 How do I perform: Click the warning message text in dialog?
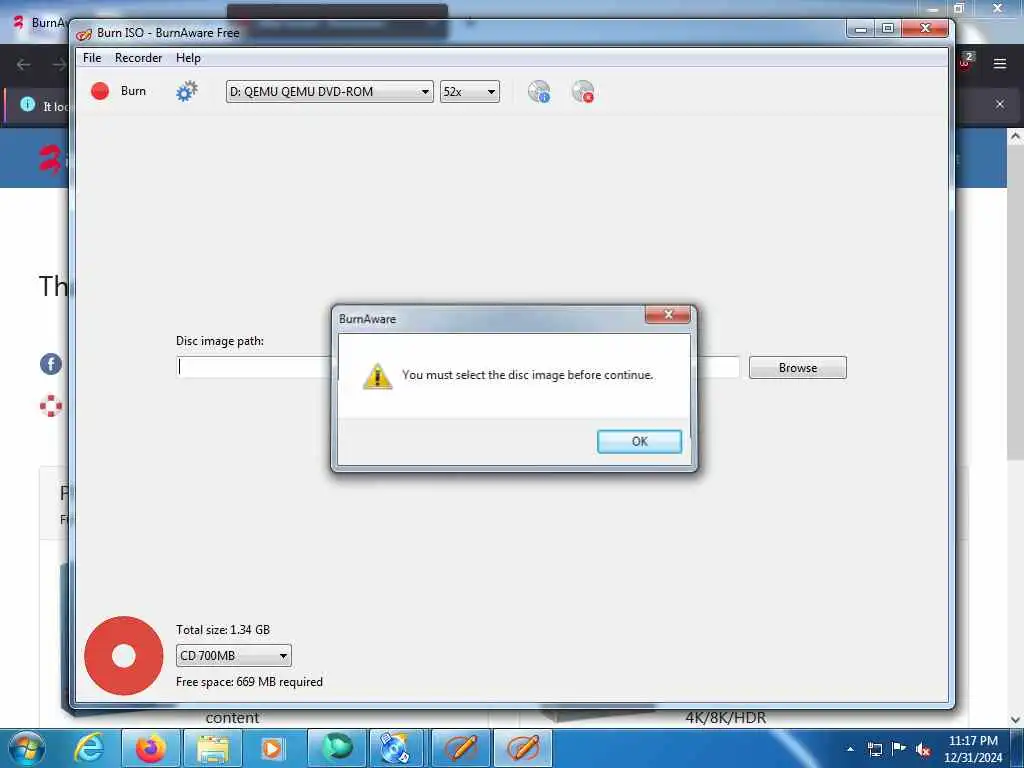(x=528, y=375)
